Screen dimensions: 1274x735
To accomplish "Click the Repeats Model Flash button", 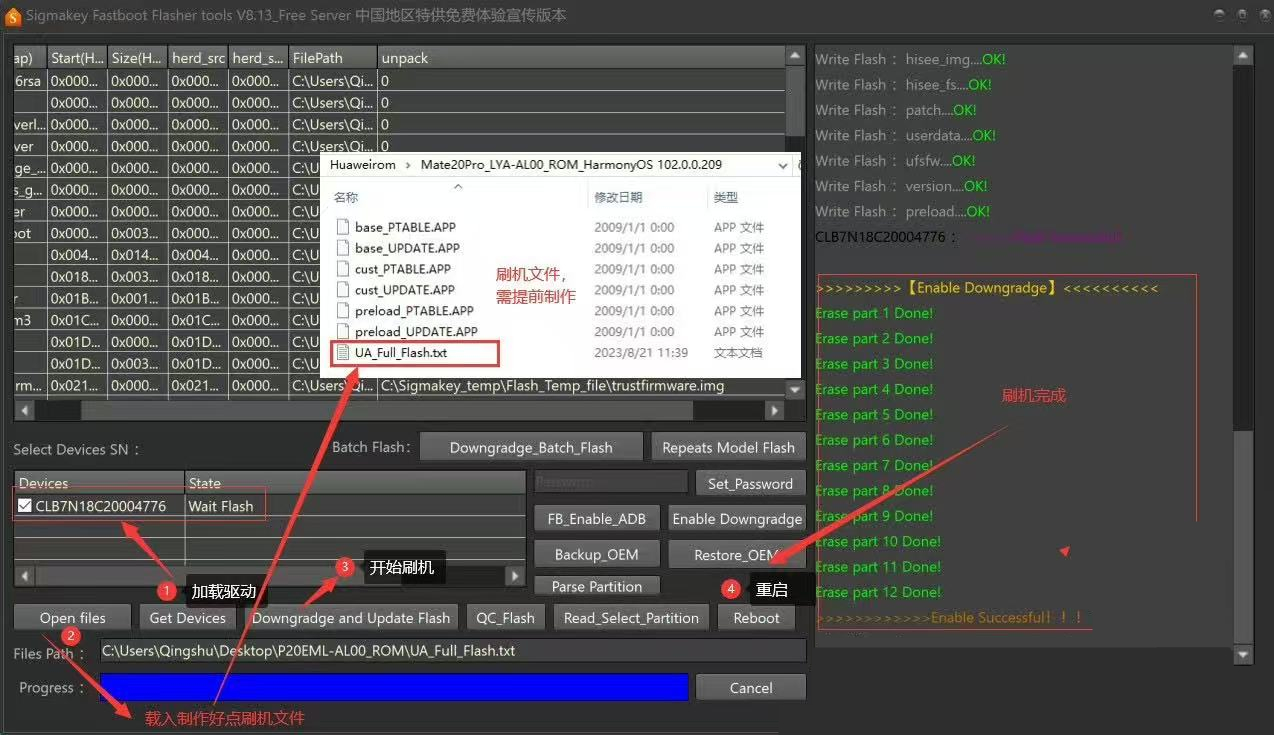I will [x=728, y=447].
